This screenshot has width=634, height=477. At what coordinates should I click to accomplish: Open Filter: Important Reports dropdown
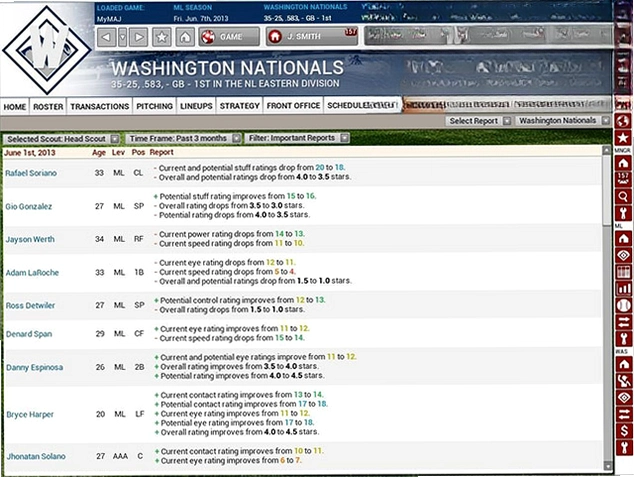click(297, 138)
